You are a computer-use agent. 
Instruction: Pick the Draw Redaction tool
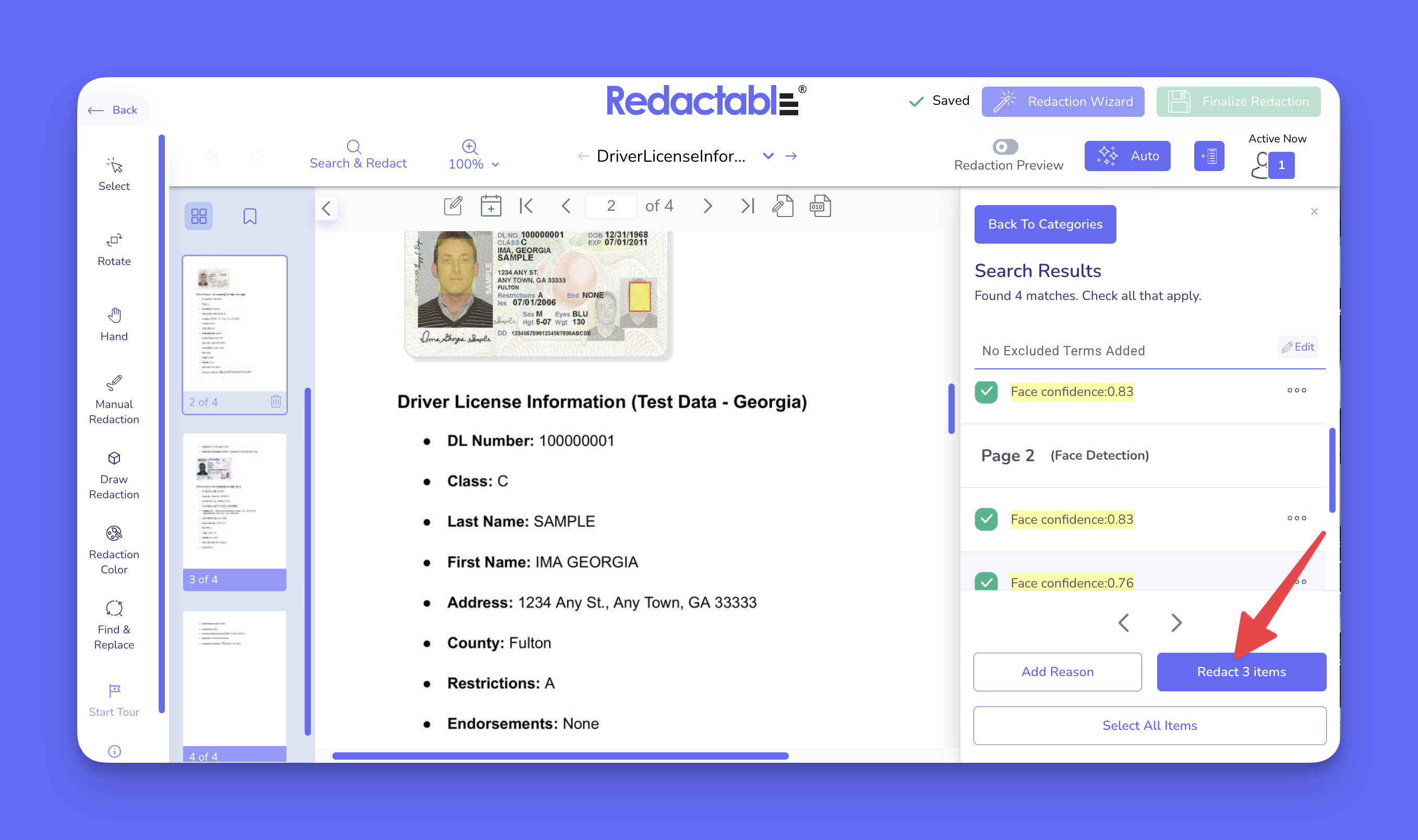click(x=114, y=474)
